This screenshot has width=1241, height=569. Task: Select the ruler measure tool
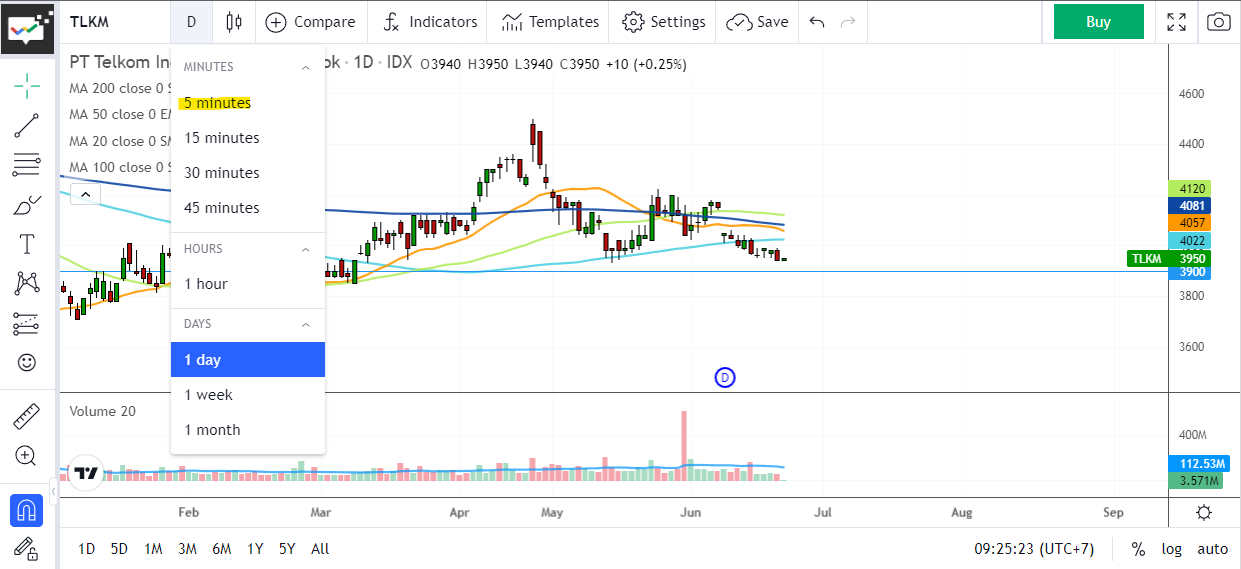[27, 416]
